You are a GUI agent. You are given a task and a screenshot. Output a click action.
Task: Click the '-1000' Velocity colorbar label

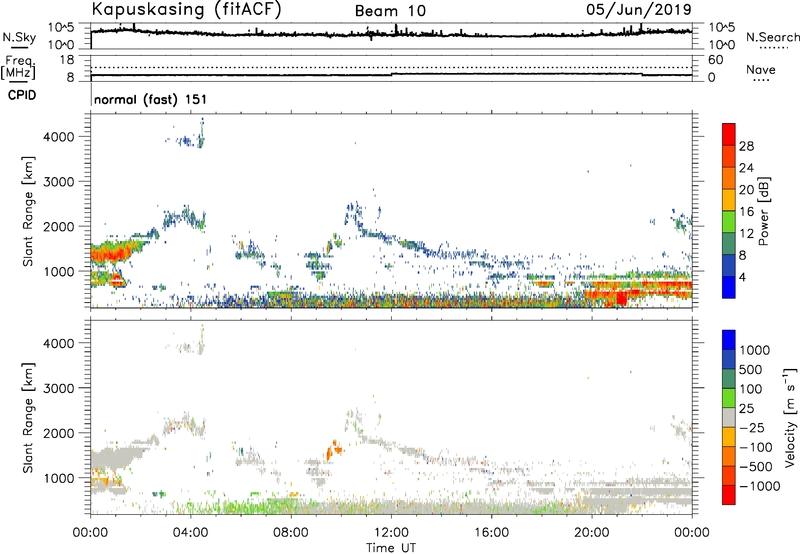759,486
